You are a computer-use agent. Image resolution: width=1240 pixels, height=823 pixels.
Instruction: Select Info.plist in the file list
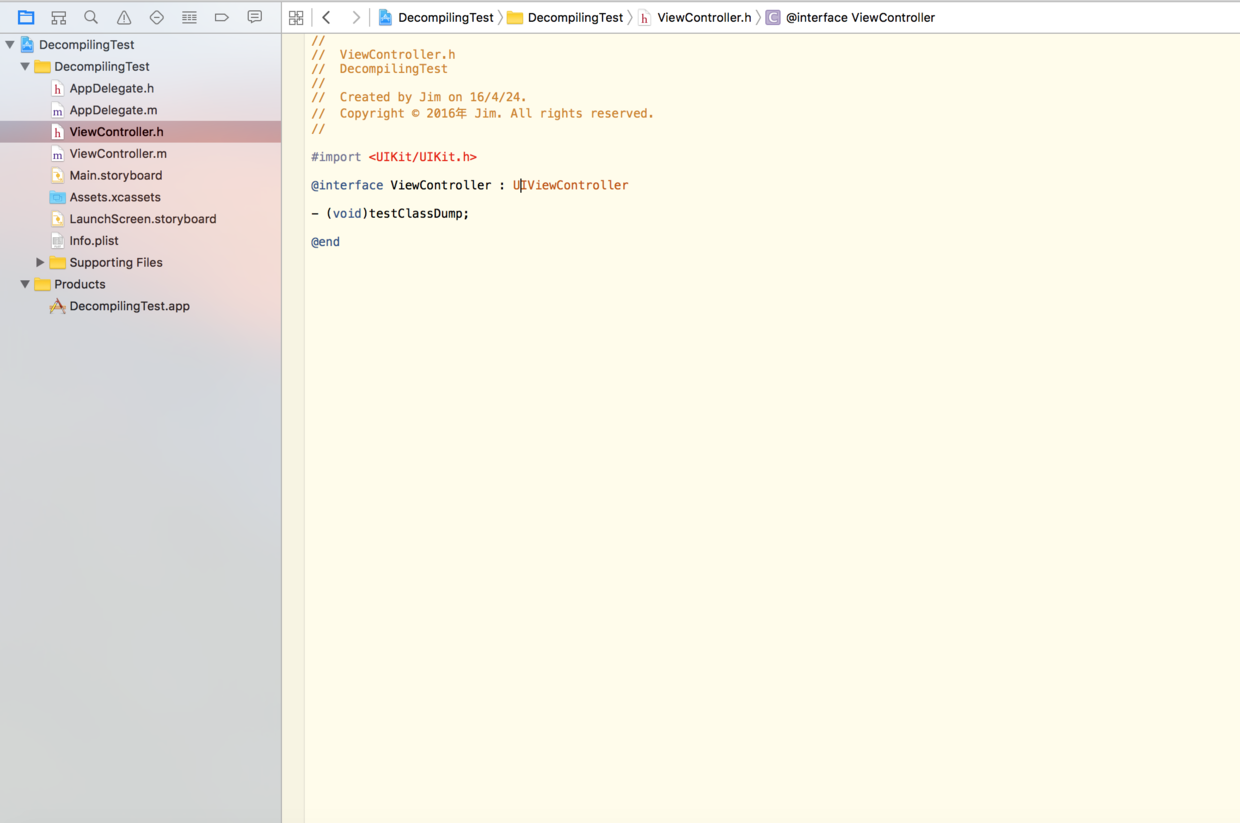pos(94,241)
